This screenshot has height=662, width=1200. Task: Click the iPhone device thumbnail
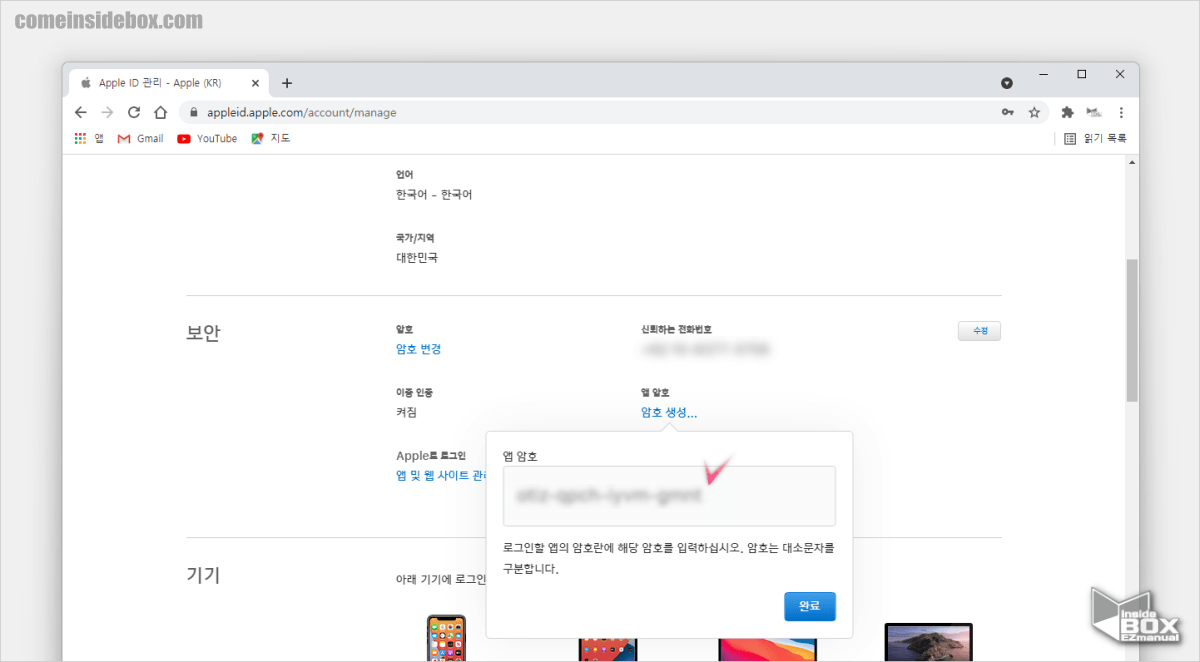click(x=446, y=638)
